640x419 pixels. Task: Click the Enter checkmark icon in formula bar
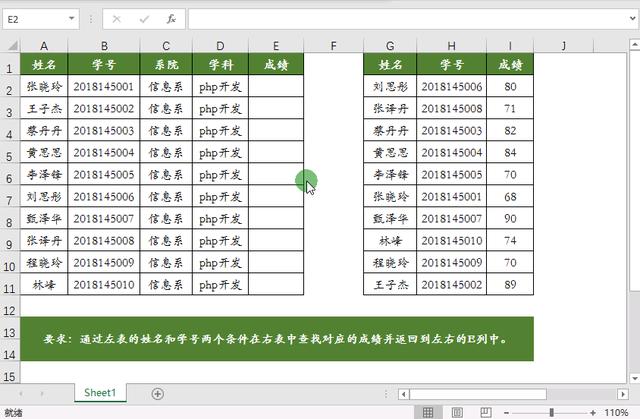[x=144, y=19]
